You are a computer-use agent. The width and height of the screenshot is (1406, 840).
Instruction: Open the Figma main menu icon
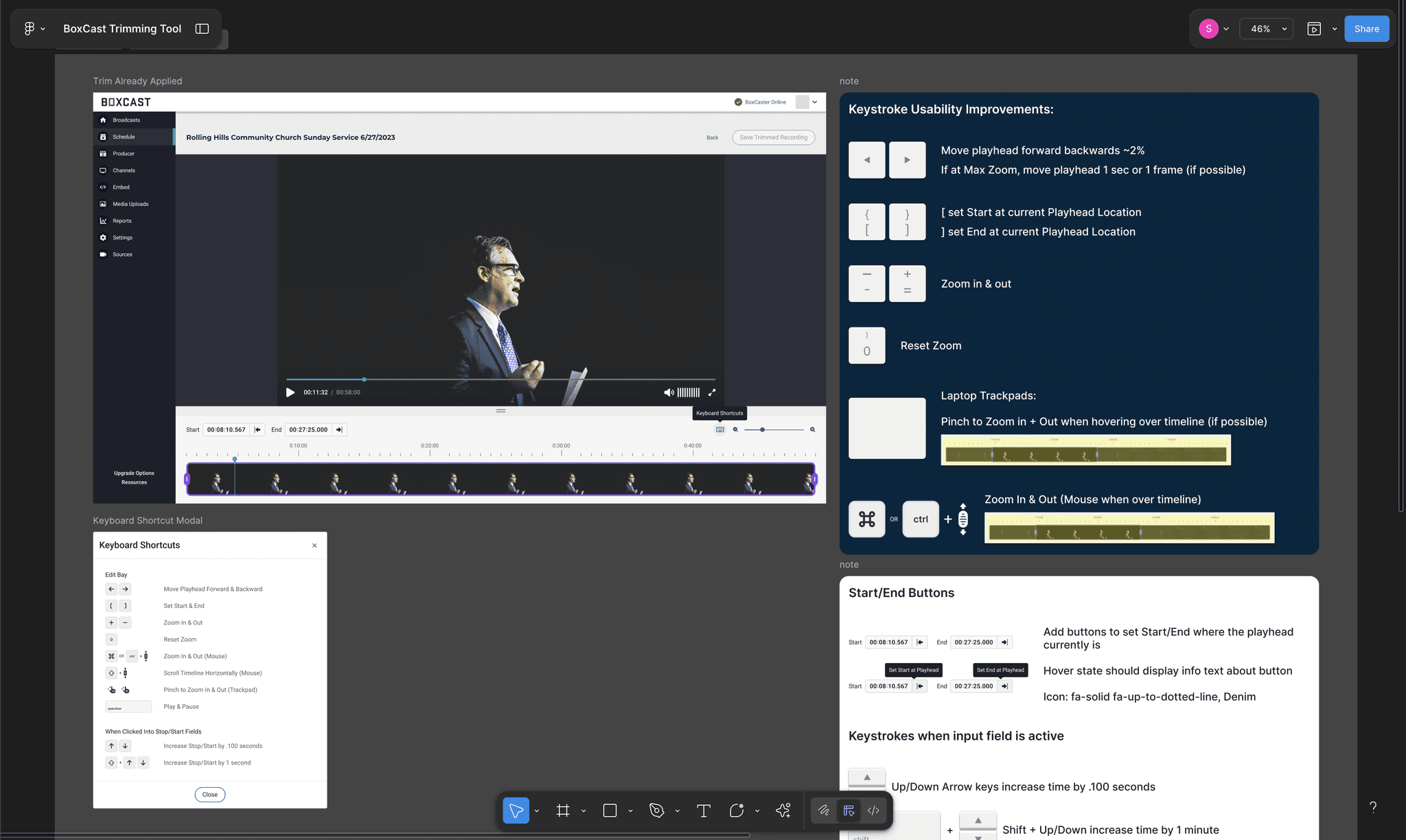[30, 28]
